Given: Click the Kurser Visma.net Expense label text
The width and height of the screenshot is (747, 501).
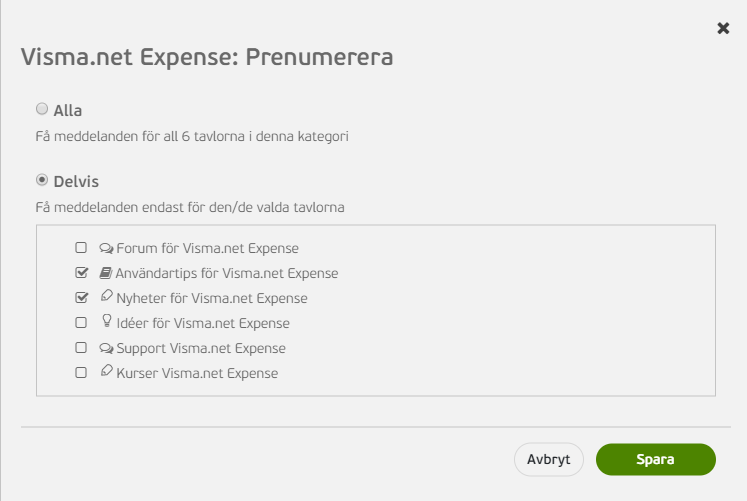Looking at the screenshot, I should tap(197, 373).
